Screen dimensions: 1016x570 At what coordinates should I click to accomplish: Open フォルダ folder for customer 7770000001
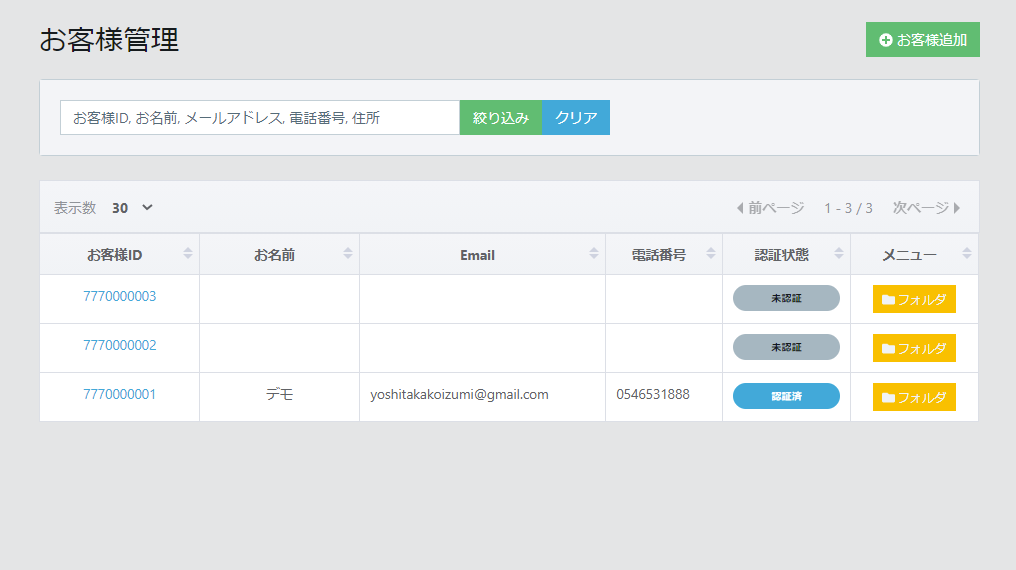[914, 397]
